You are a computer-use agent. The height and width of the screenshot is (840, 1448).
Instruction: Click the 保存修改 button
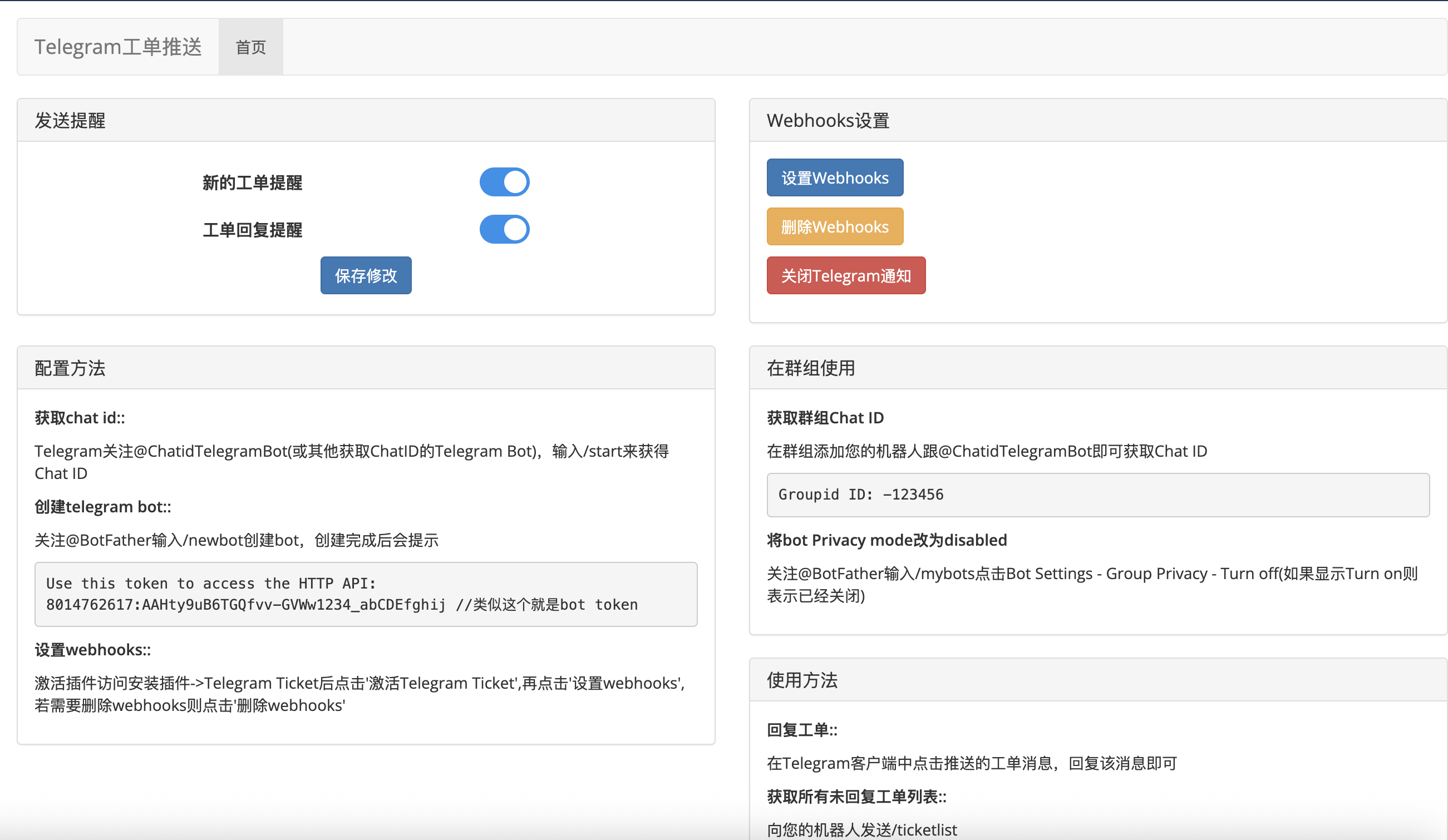point(366,275)
